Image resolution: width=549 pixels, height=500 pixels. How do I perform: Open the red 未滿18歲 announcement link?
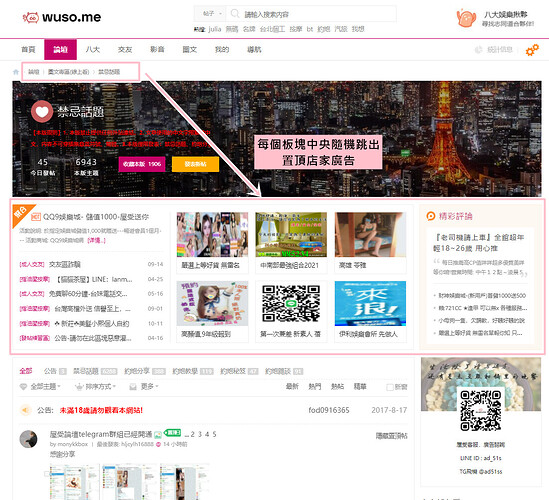(x=101, y=410)
